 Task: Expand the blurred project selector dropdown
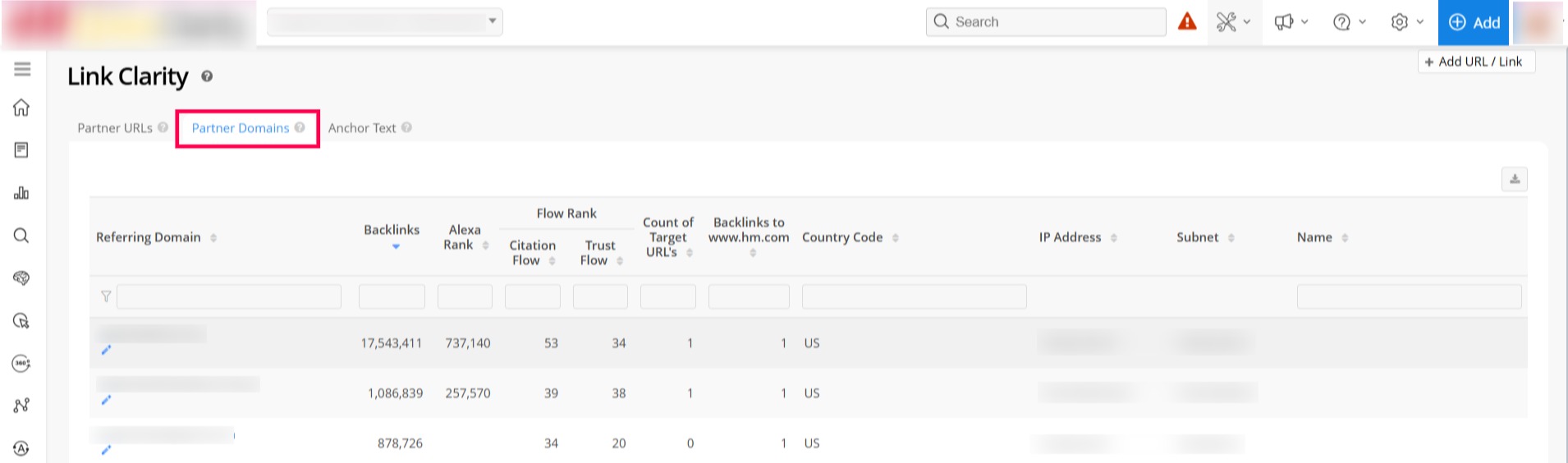pos(385,22)
